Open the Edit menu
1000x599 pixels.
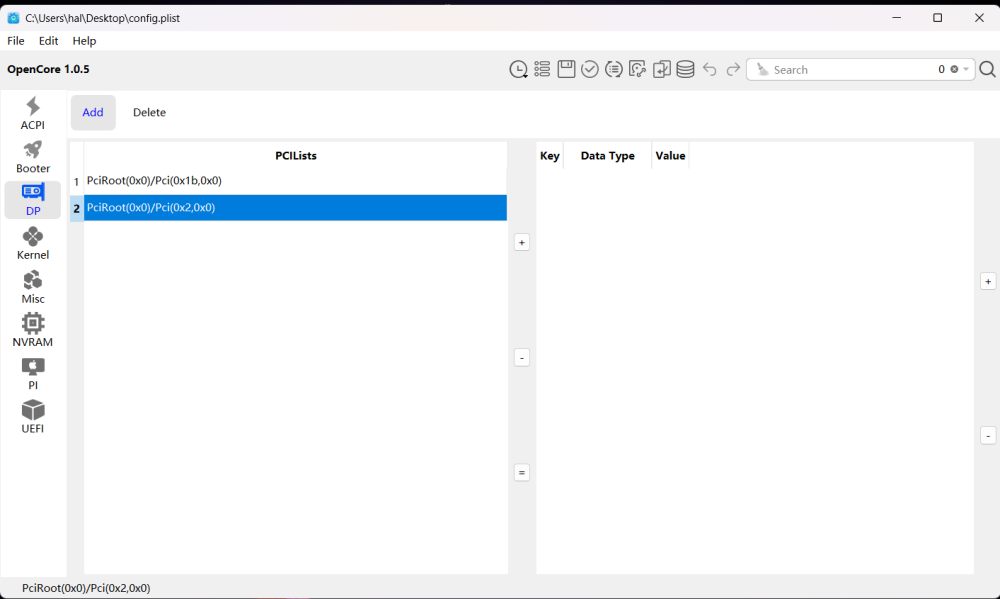(48, 41)
